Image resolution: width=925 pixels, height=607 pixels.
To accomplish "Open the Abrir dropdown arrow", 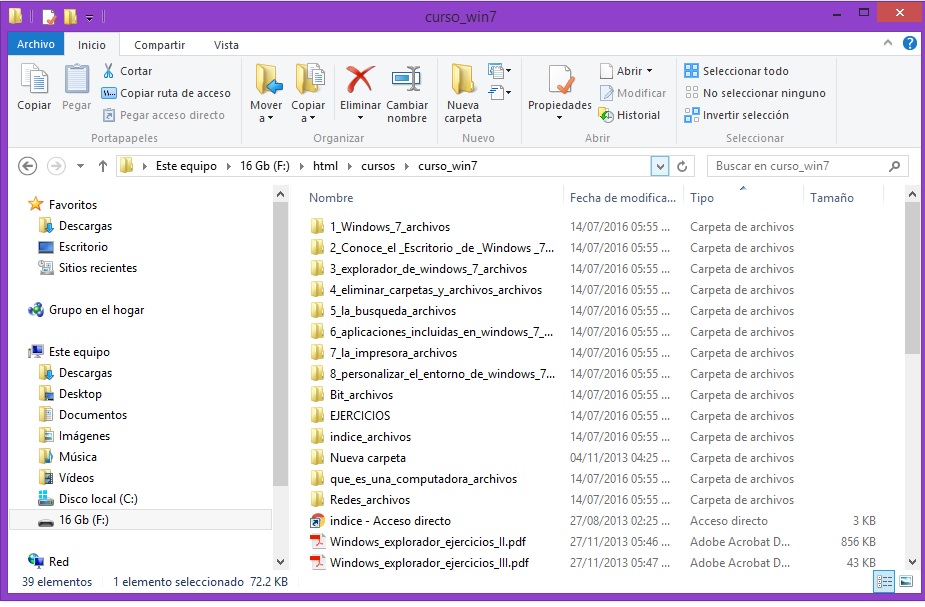I will point(649,71).
